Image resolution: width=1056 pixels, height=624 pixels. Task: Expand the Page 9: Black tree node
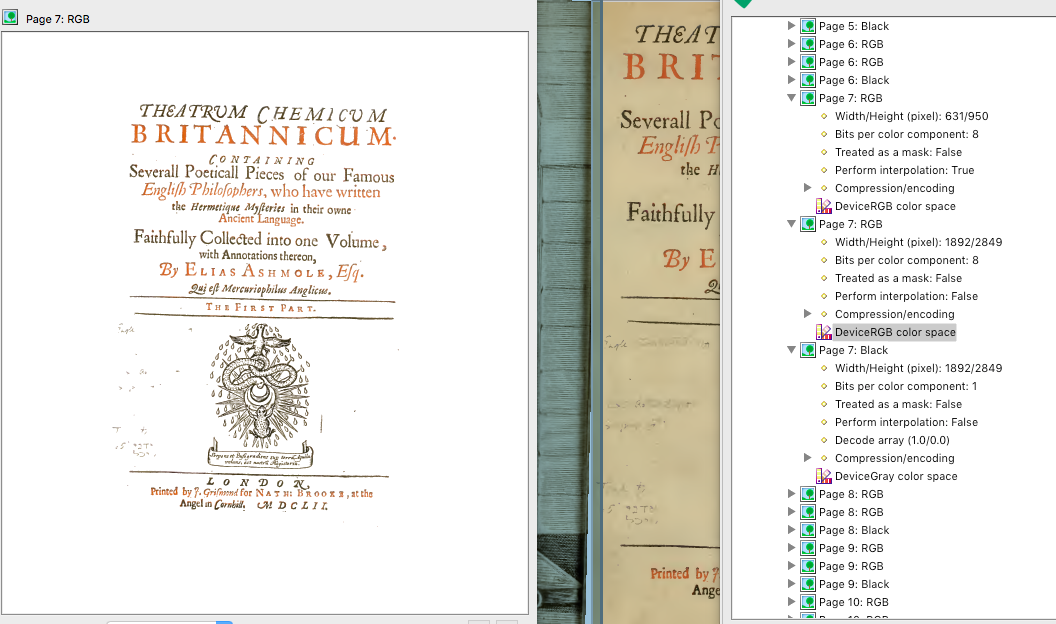click(x=791, y=584)
